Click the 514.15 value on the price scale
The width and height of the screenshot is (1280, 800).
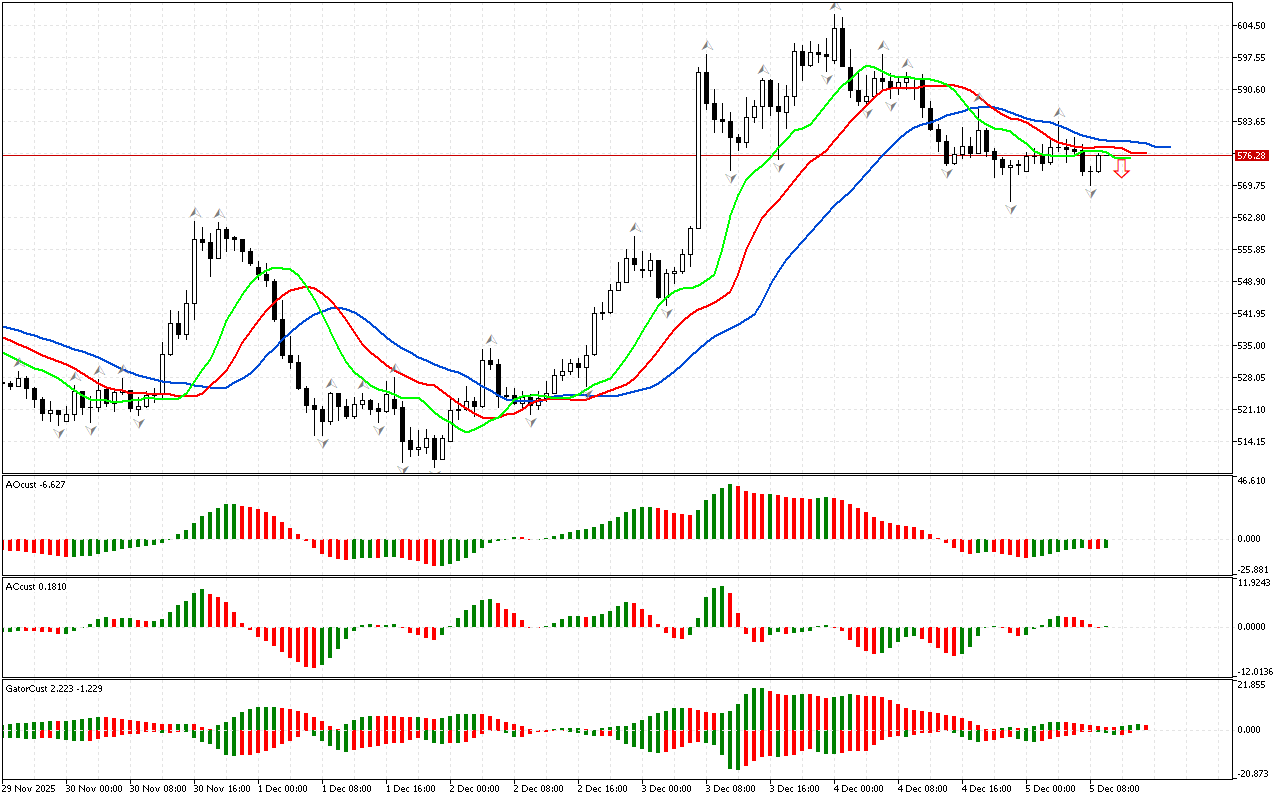(x=1252, y=442)
